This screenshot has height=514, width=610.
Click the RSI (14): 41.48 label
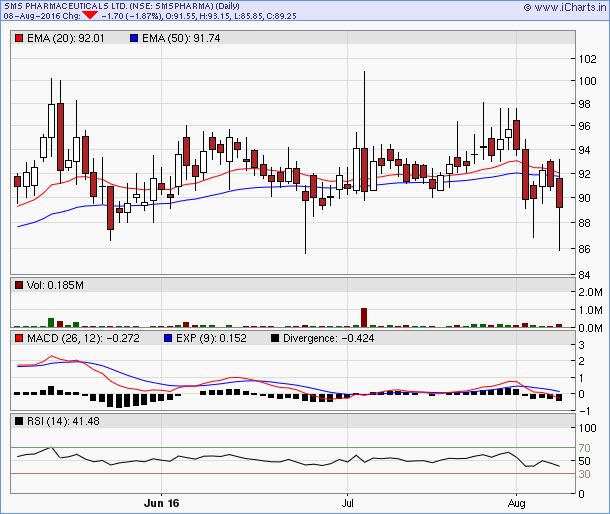pyautogui.click(x=63, y=421)
